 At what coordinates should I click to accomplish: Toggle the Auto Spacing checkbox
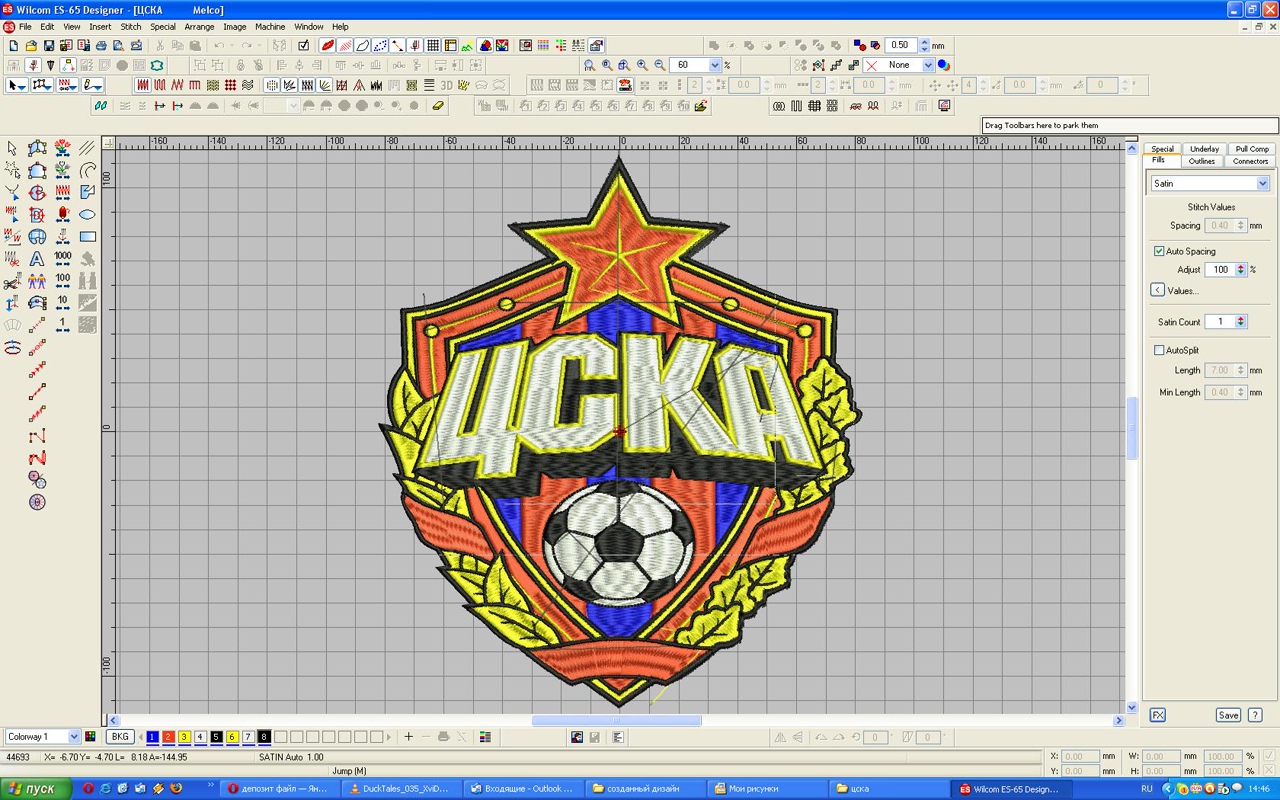point(1159,251)
